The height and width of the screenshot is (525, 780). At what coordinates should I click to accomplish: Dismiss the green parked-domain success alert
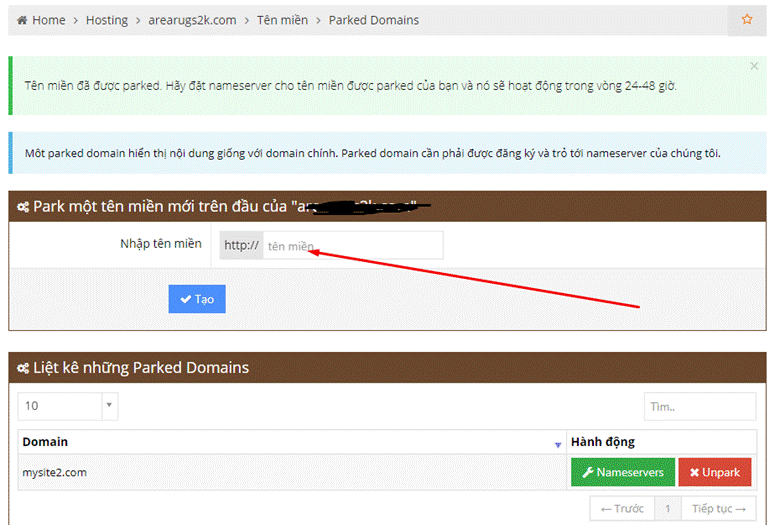click(x=754, y=66)
